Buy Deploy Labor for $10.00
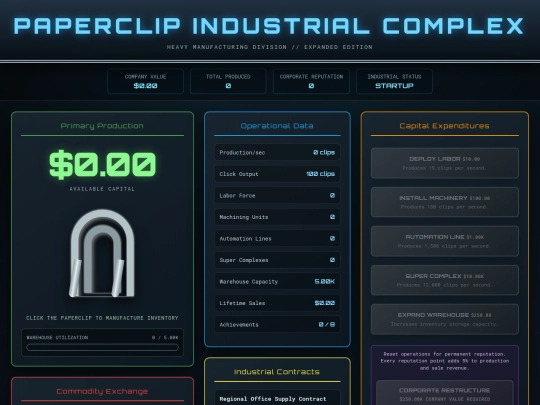540x405 pixels. tap(445, 163)
